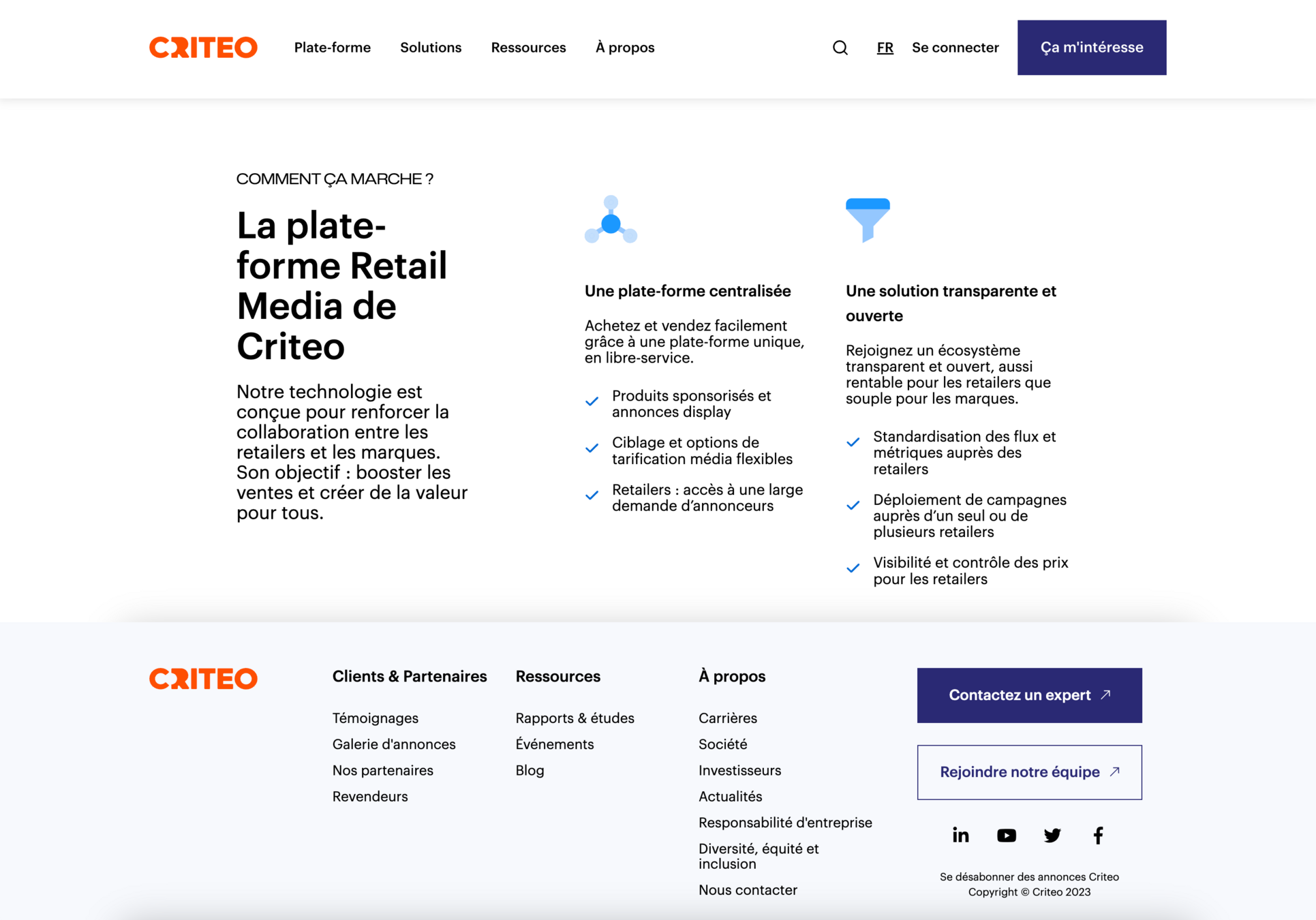The image size is (1316, 920).
Task: Click the Twitter bird icon
Action: tap(1052, 835)
